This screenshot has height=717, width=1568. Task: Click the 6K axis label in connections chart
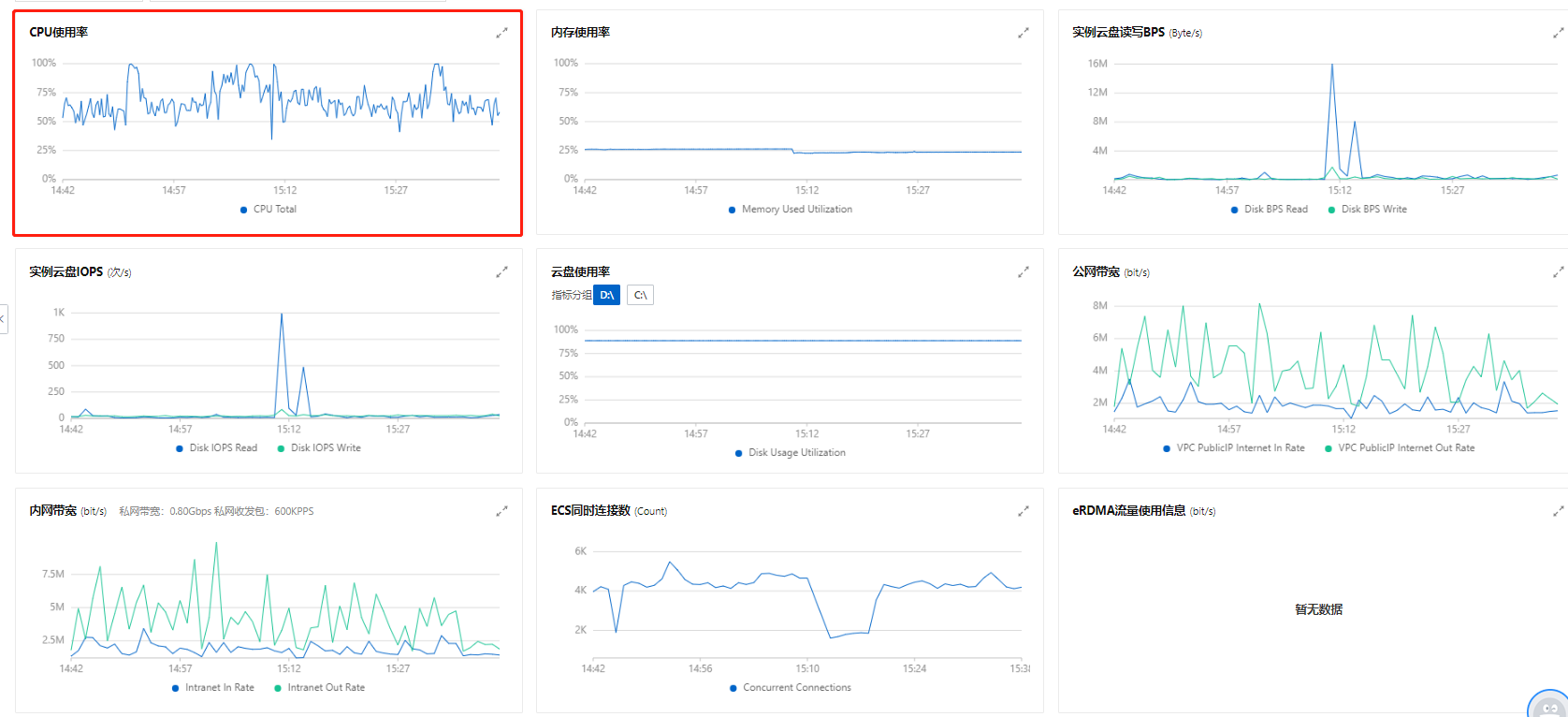580,551
